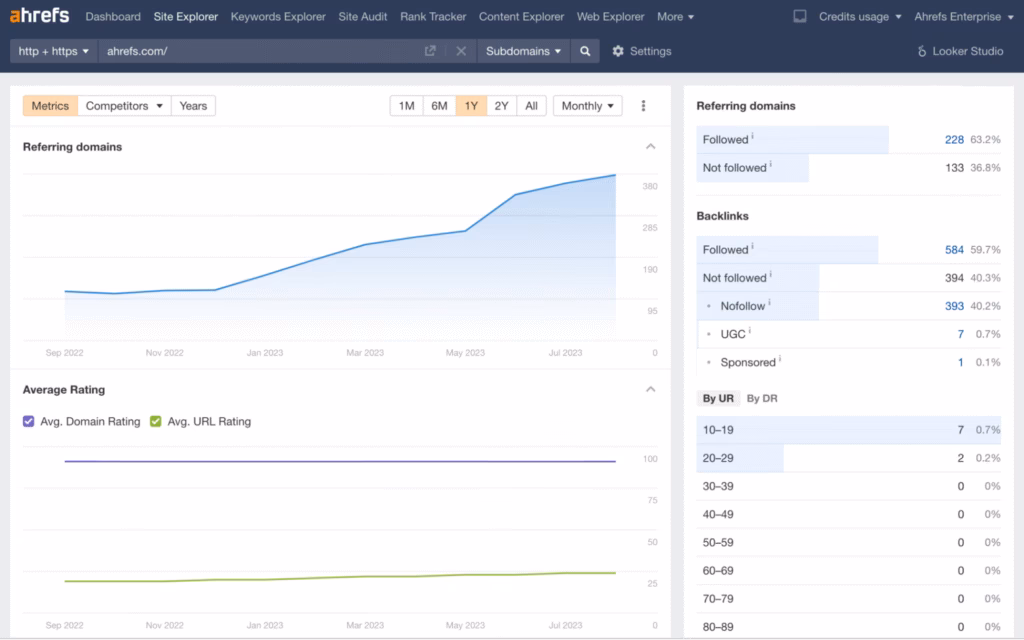This screenshot has height=640, width=1024.
Task: Clear the target URL with the X icon
Action: point(461,51)
